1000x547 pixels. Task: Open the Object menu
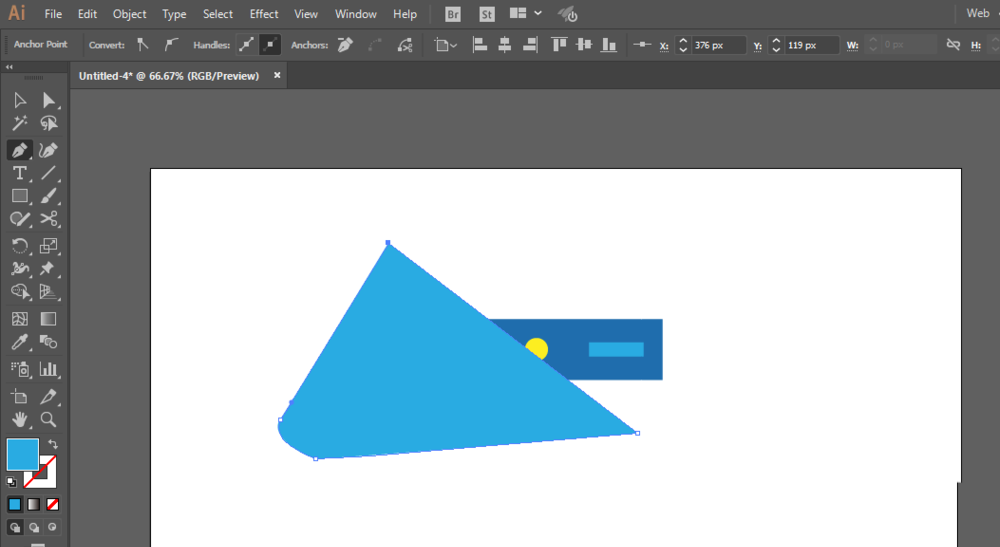point(129,14)
